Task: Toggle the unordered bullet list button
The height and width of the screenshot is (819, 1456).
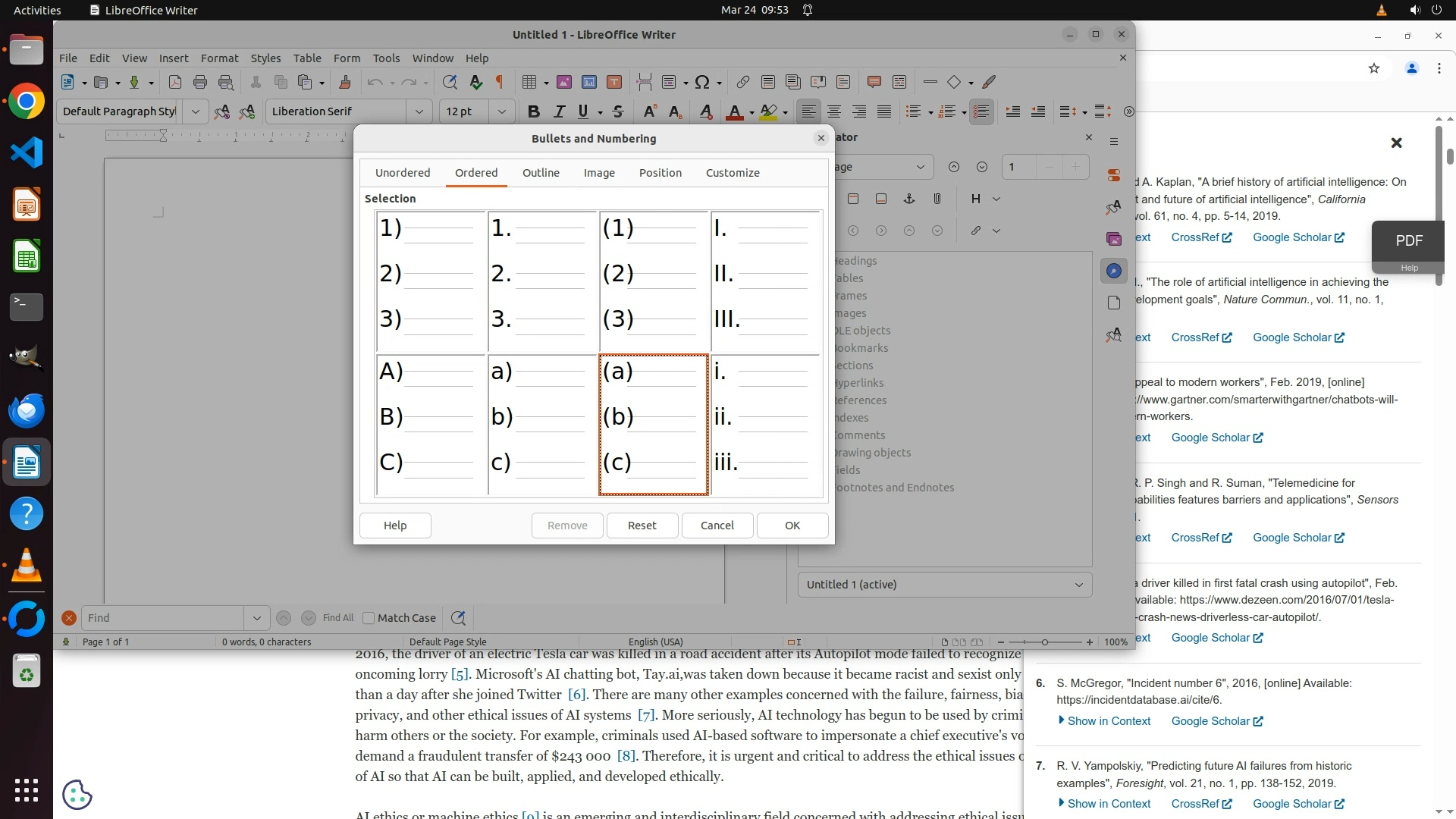Action: (x=913, y=111)
